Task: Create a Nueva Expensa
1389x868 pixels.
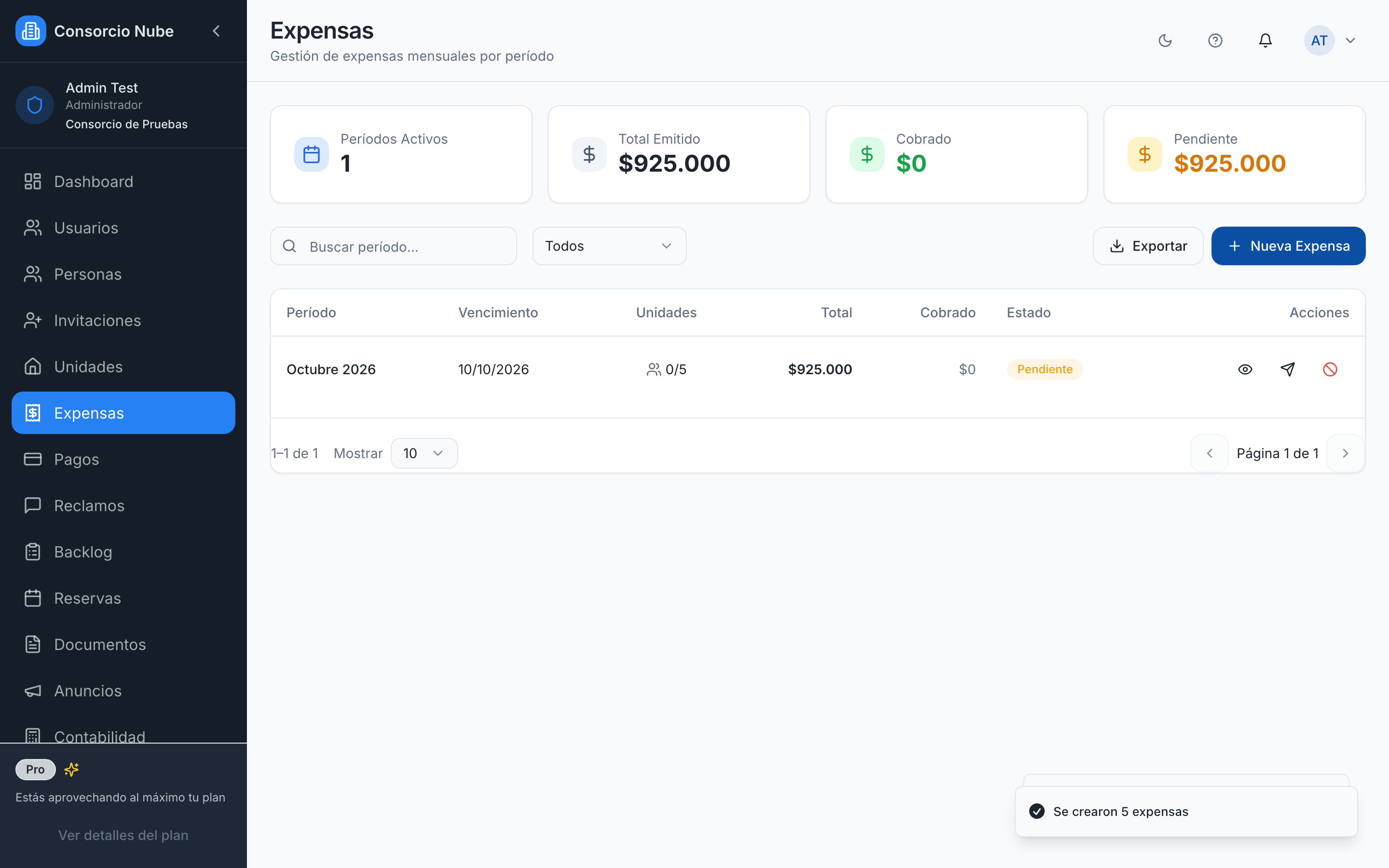Action: coord(1289,246)
